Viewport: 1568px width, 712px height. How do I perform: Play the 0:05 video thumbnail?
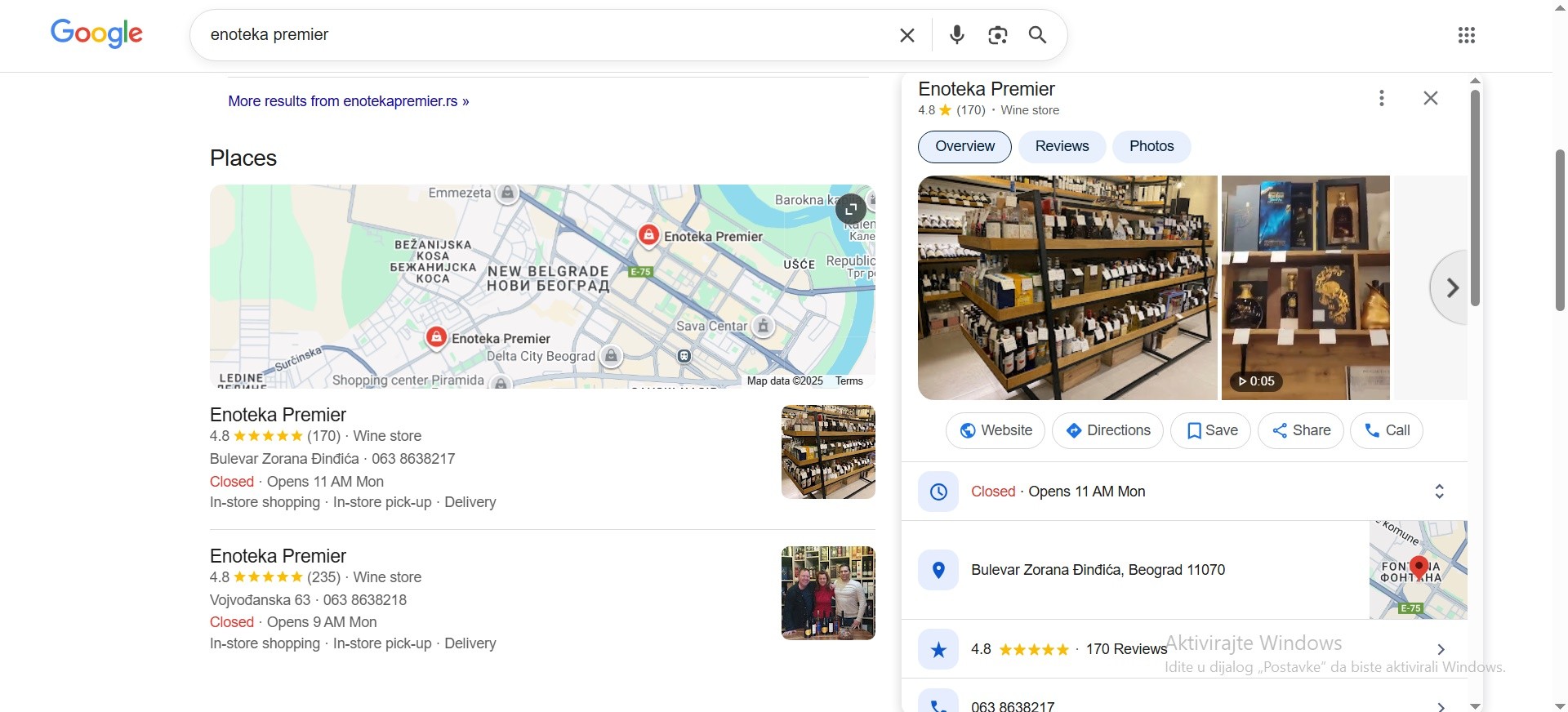[x=1305, y=287]
